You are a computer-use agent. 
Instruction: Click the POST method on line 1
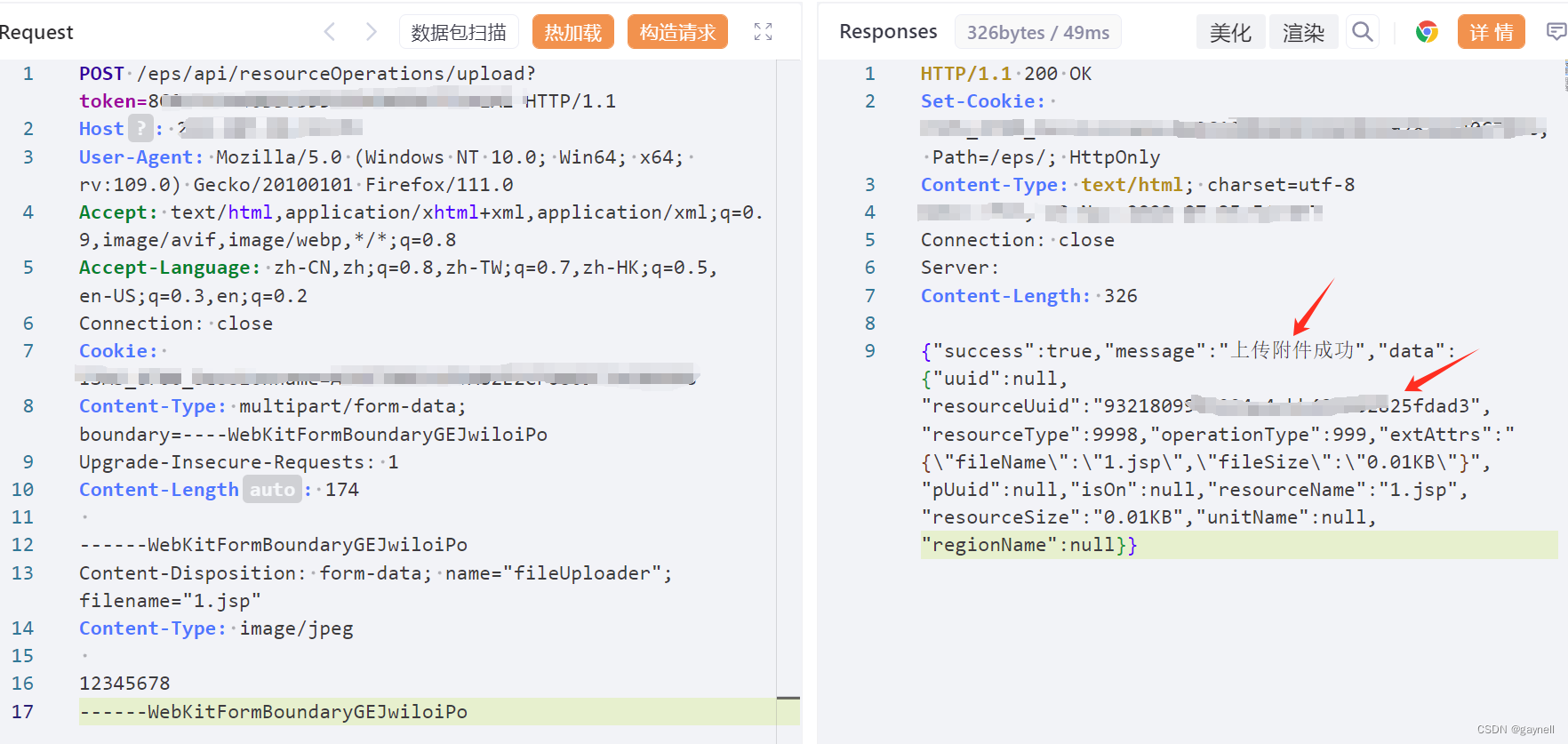click(x=101, y=74)
